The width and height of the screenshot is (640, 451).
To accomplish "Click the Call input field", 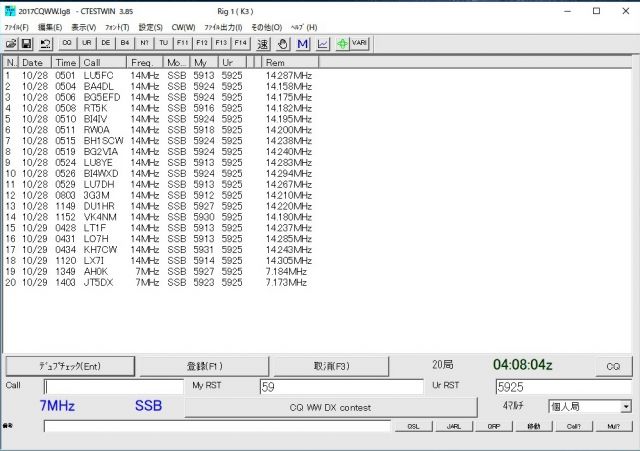I will pyautogui.click(x=115, y=387).
